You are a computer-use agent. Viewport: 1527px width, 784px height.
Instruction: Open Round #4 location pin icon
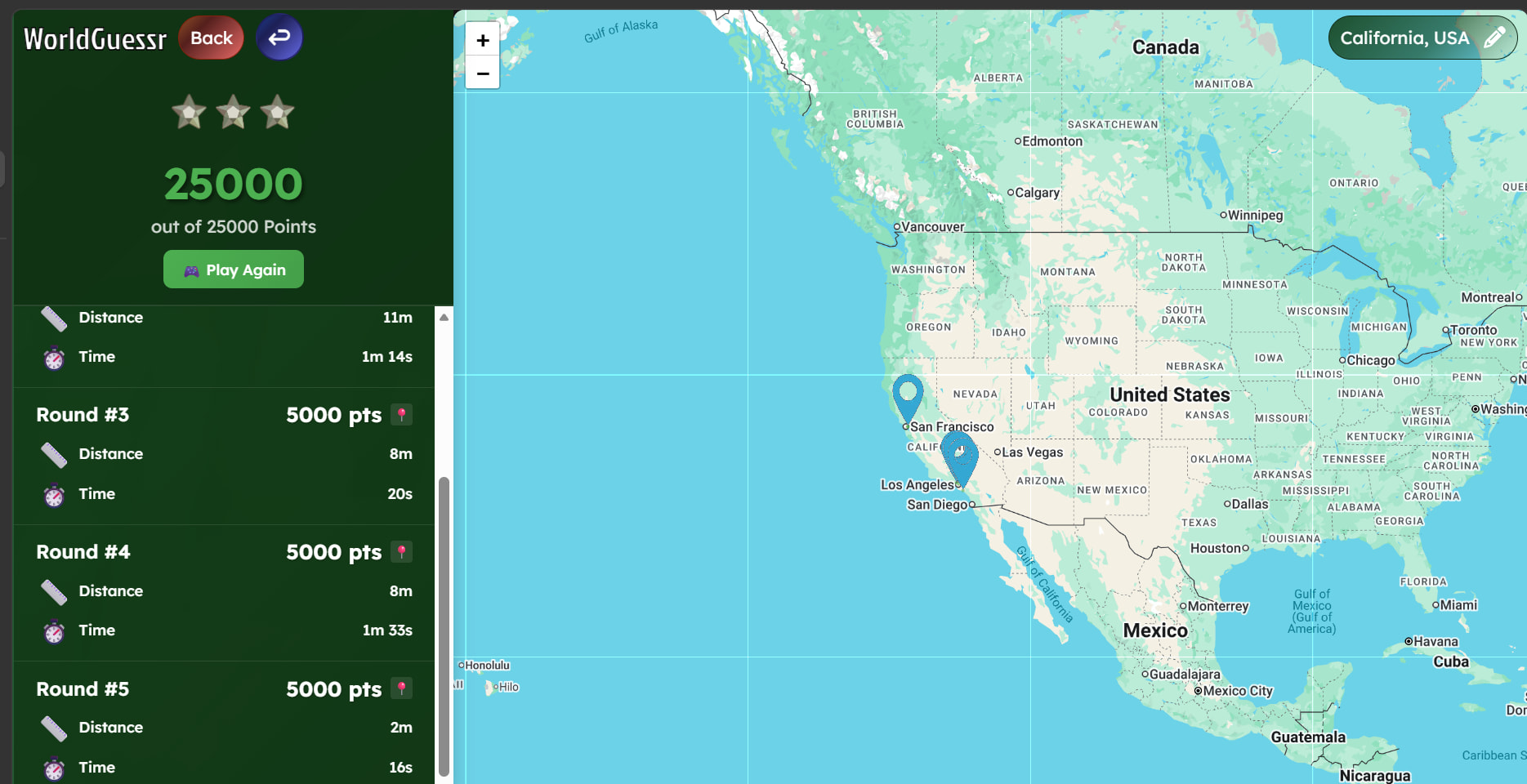point(401,552)
